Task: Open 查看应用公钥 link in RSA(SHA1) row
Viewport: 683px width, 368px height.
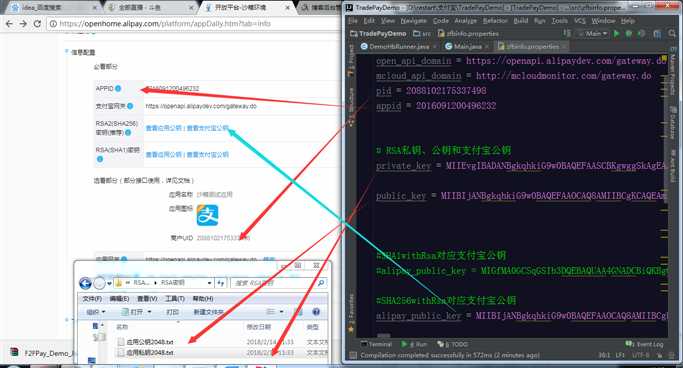Action: coord(163,155)
